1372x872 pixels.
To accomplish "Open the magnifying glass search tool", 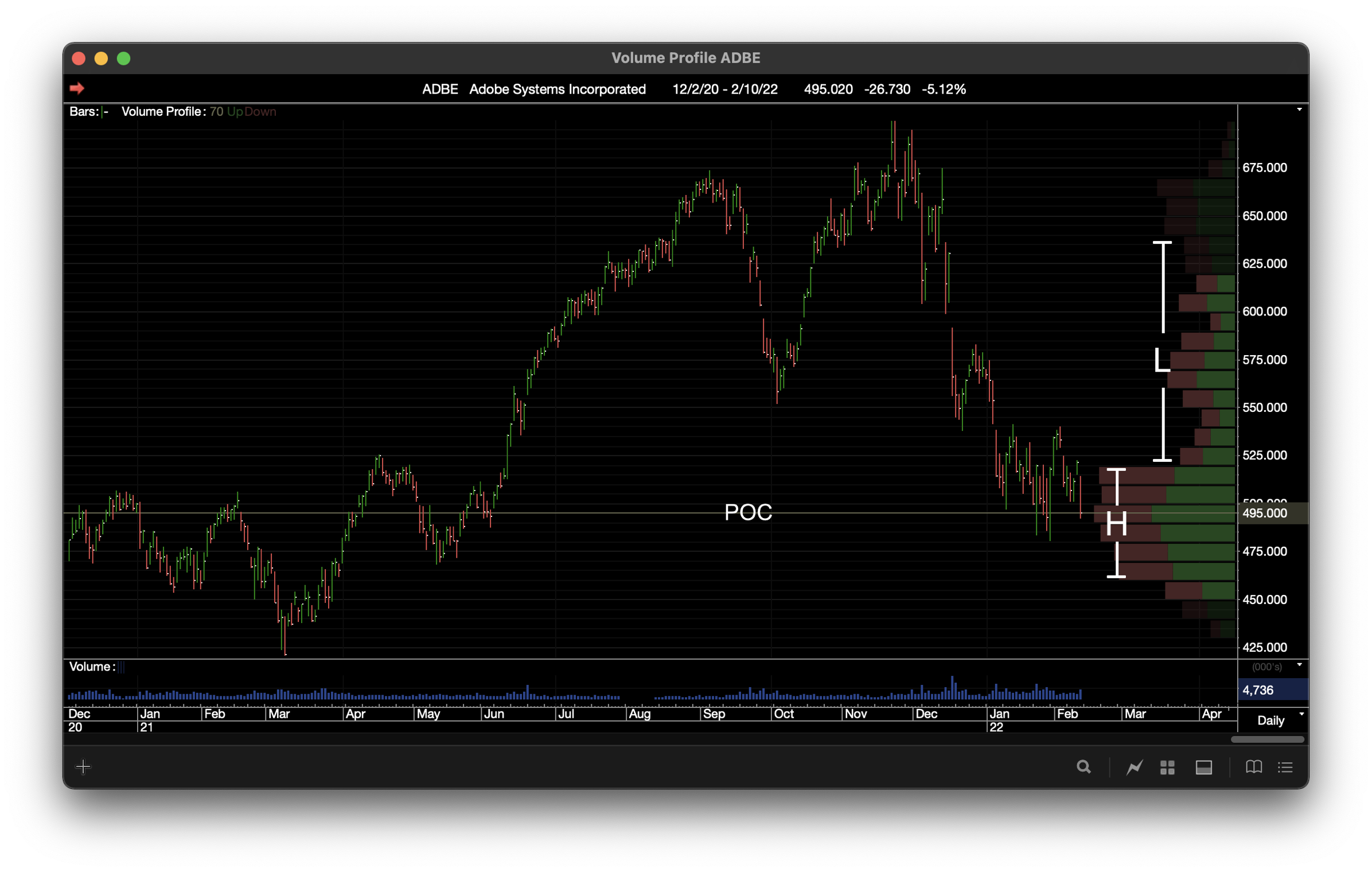I will (x=1083, y=767).
